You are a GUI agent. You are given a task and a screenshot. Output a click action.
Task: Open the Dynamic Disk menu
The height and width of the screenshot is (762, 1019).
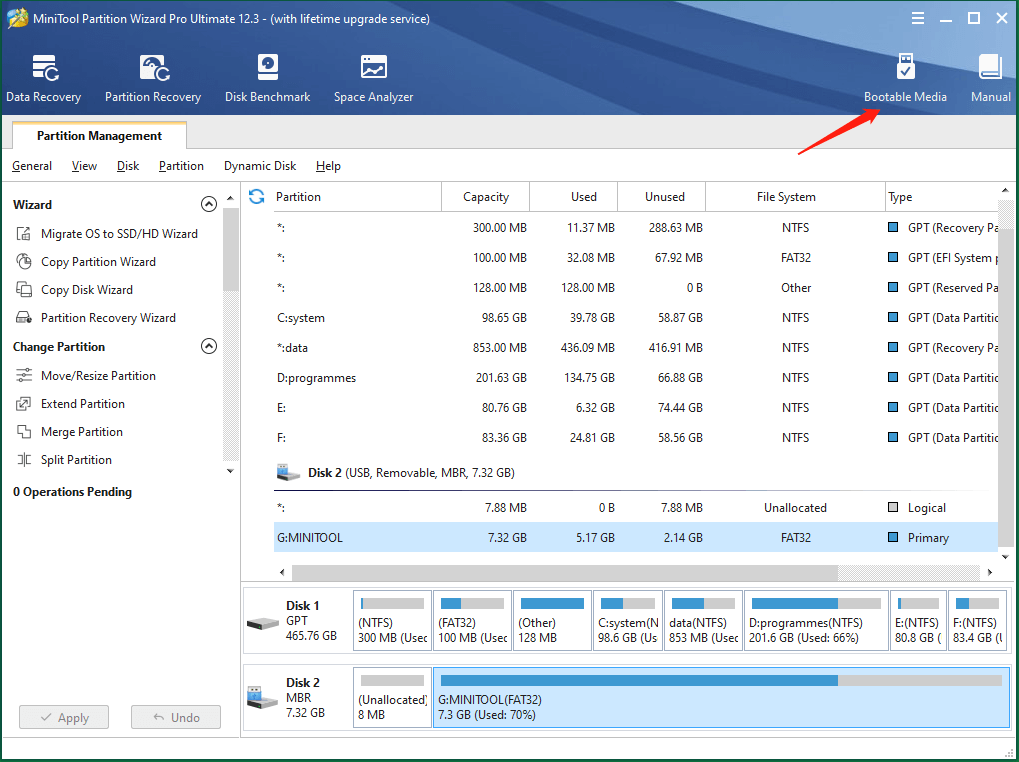(259, 165)
